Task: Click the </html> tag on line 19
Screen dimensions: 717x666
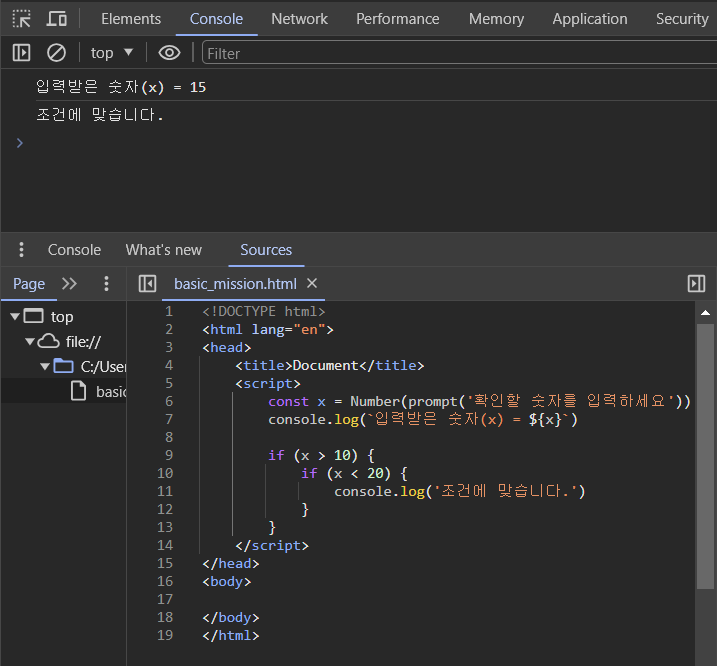Action: click(x=231, y=635)
